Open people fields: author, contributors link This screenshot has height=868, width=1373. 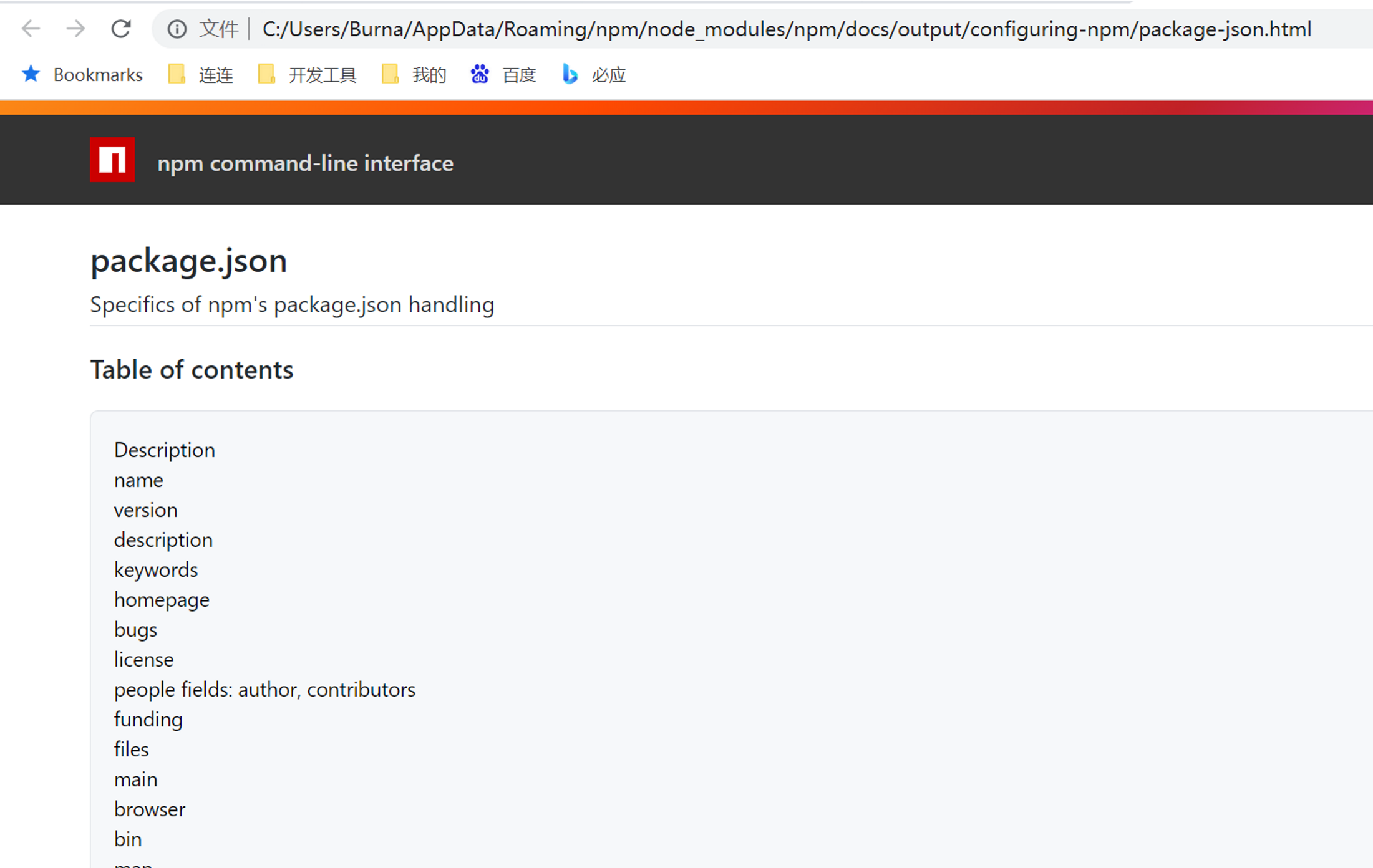pos(264,690)
